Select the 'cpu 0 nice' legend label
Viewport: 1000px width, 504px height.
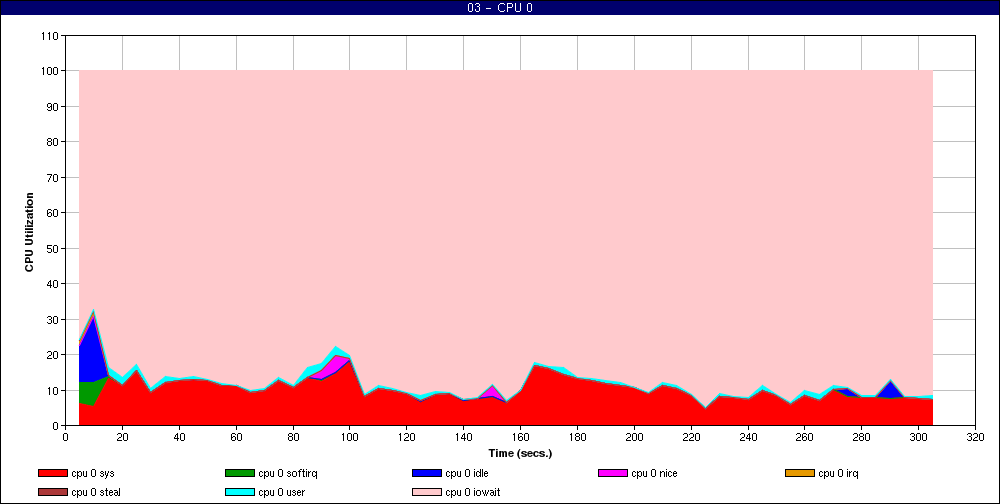(x=654, y=473)
